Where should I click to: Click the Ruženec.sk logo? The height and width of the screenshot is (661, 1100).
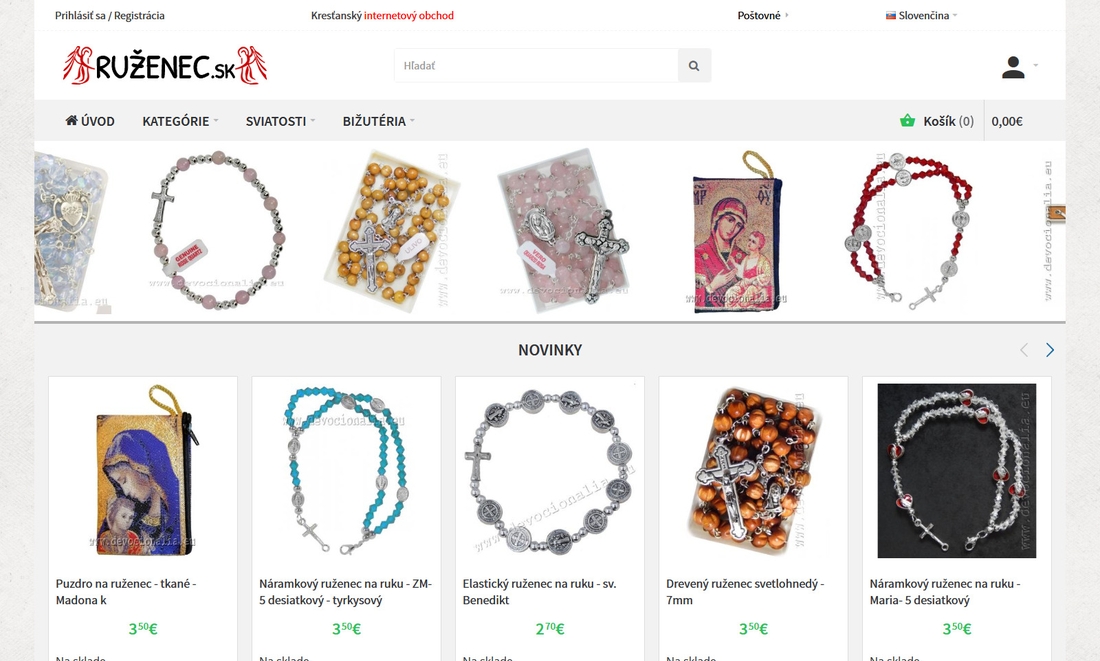(x=165, y=66)
